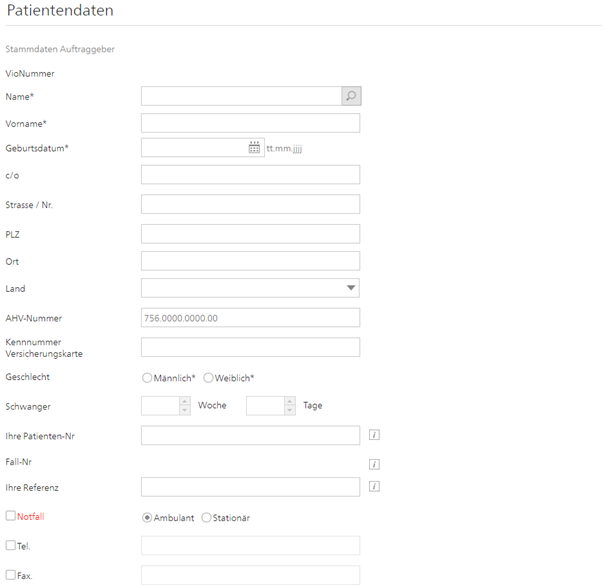Tick the Tel. checkbox
This screenshot has width=605, height=588.
point(11,546)
